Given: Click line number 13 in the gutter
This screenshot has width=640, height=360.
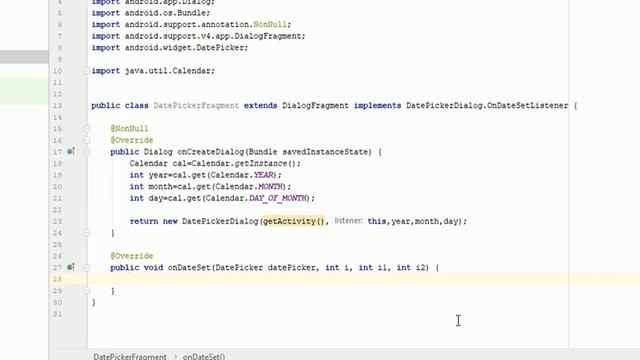Looking at the screenshot, I should (57, 106).
